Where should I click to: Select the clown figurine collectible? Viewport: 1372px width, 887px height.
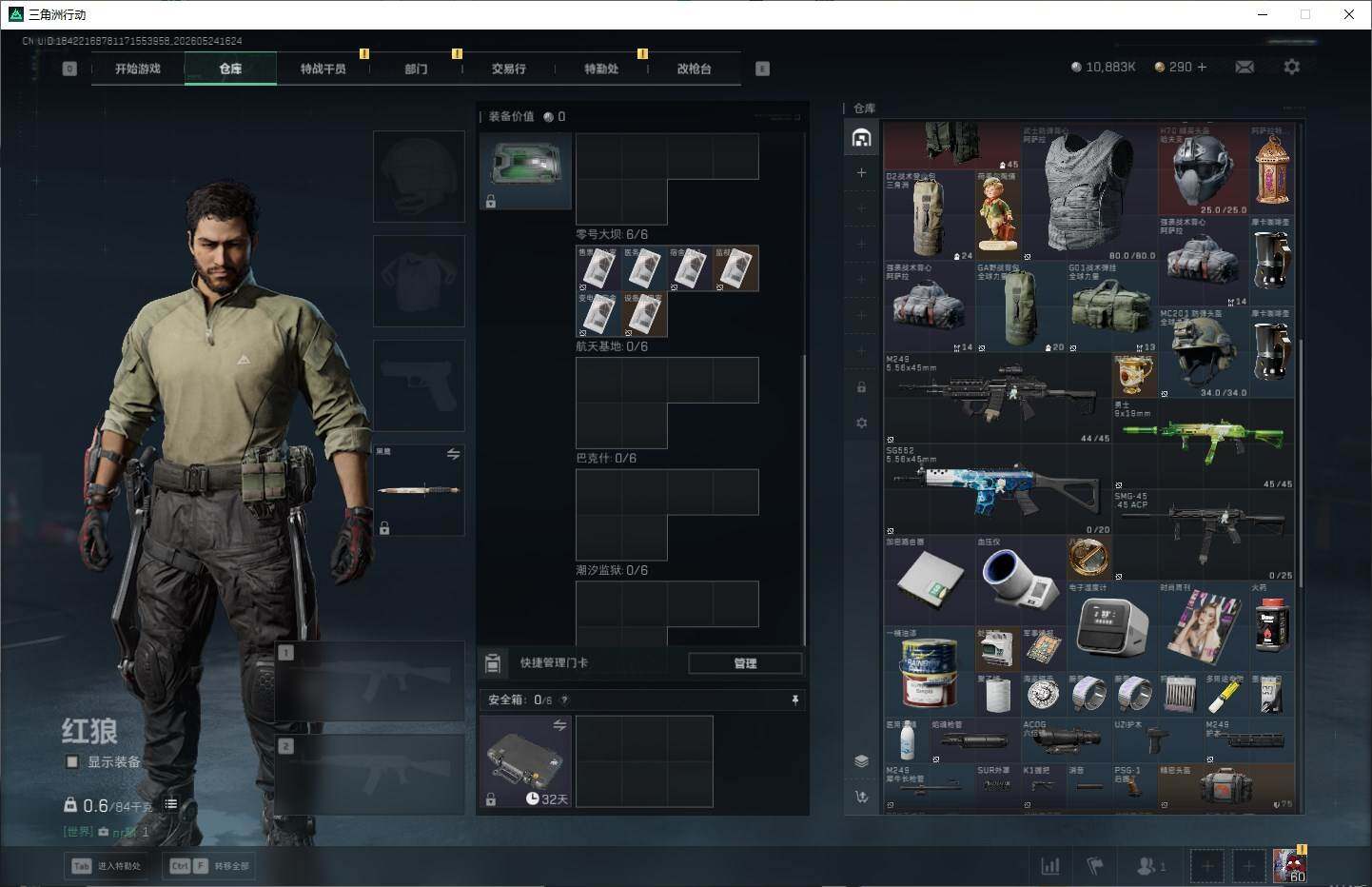998,216
